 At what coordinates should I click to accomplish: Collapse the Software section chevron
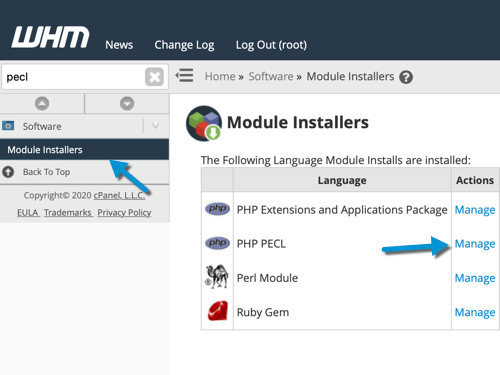coord(155,126)
